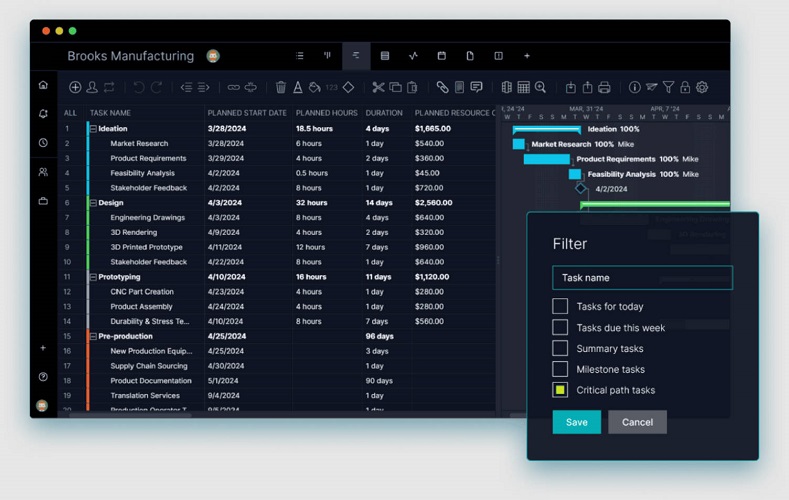Click the zoom magnifier icon in toolbar
Viewport: 789px width, 500px height.
pos(540,88)
